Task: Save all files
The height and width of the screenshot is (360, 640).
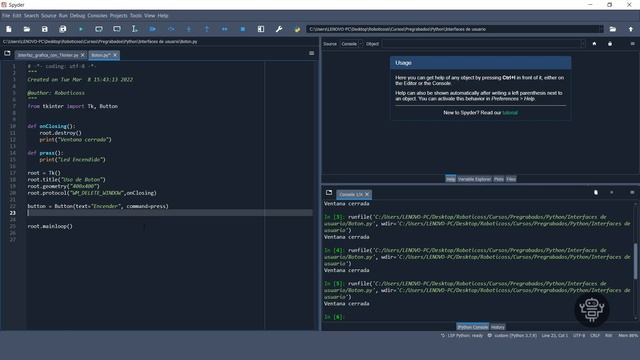Action: 62,29
